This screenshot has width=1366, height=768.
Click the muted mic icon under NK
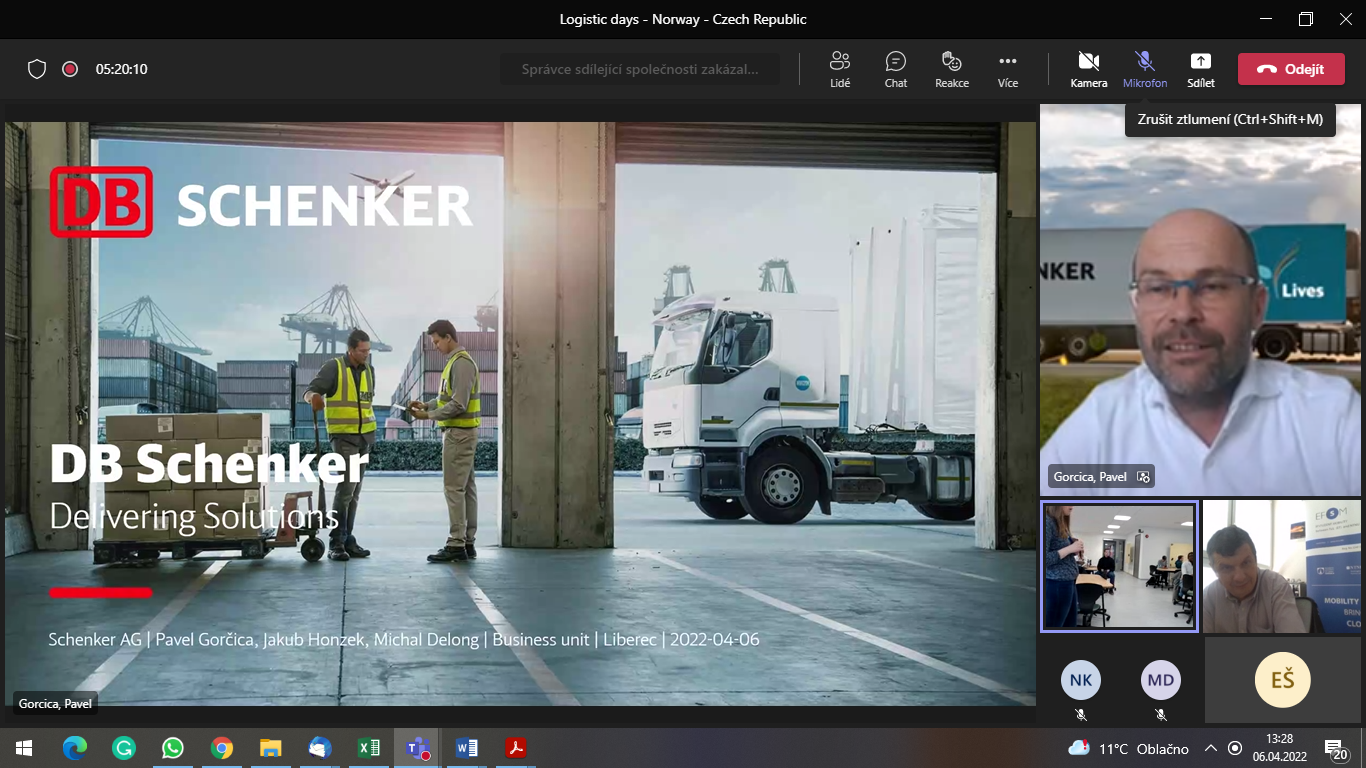tap(1081, 715)
